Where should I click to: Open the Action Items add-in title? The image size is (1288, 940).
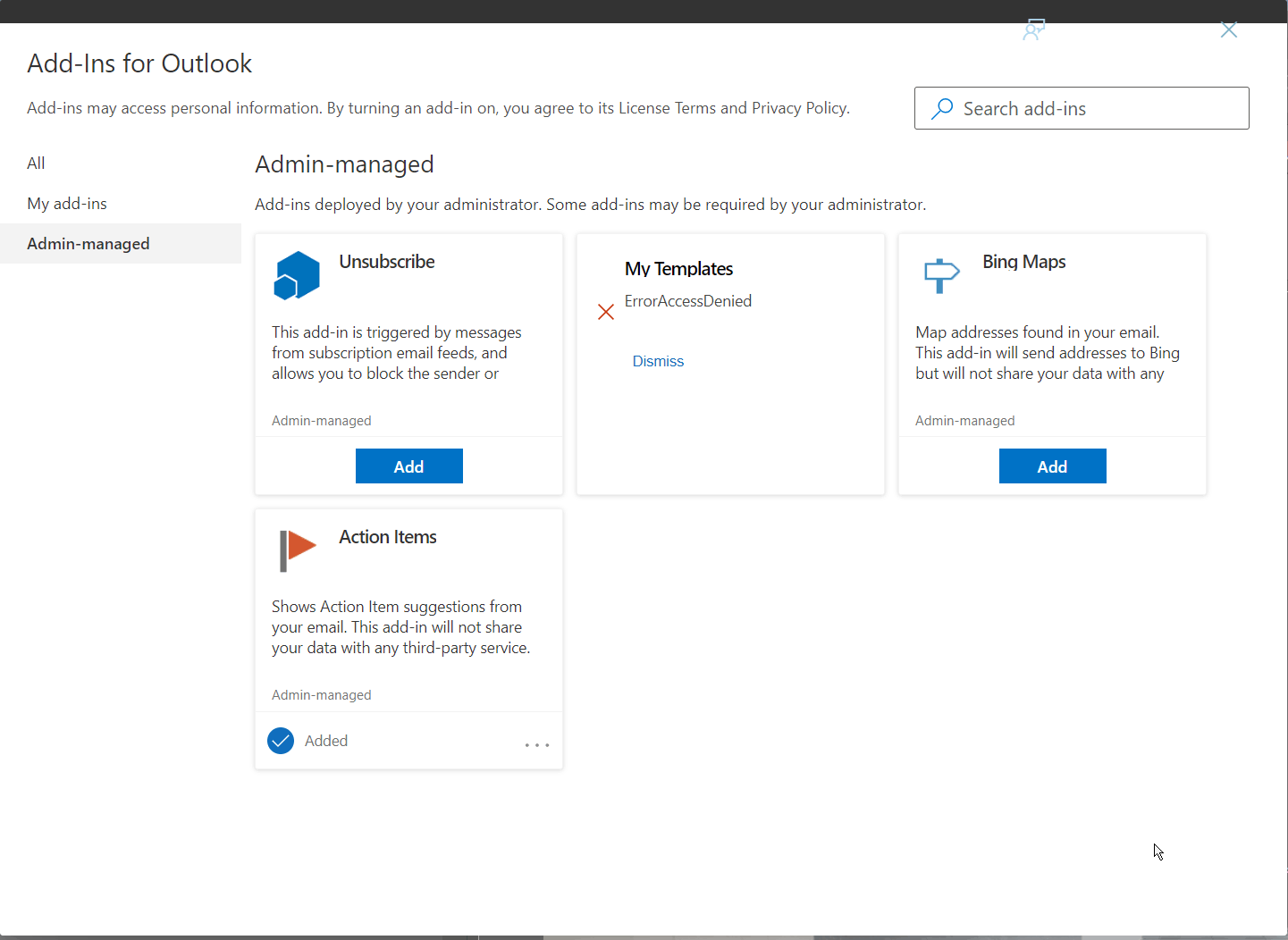388,537
